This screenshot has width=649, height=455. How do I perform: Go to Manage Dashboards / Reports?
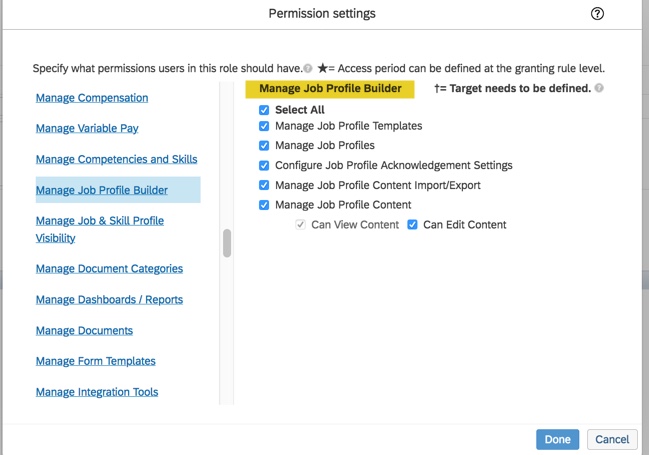(109, 300)
